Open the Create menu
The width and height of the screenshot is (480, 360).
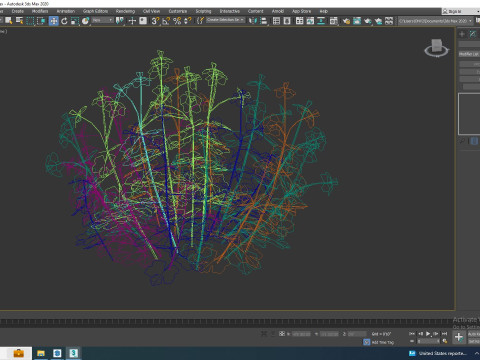(x=17, y=11)
